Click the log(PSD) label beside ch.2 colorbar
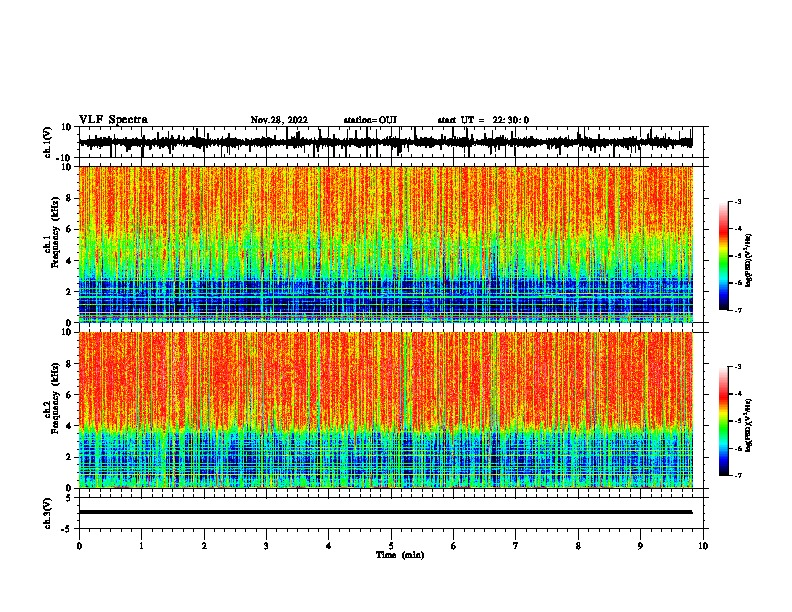Image resolution: width=792 pixels, height=612 pixels. point(748,425)
